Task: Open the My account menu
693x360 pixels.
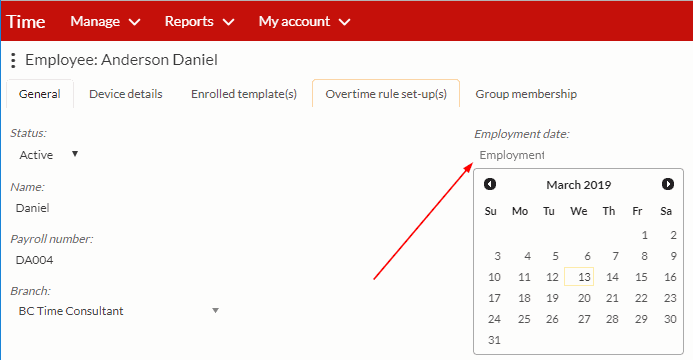Action: 305,21
